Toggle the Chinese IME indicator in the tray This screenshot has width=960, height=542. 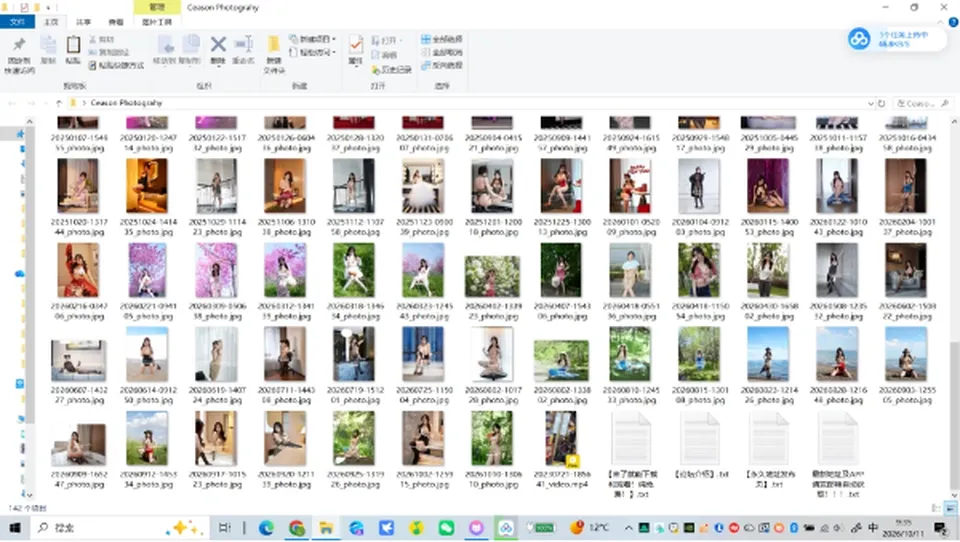pos(872,528)
